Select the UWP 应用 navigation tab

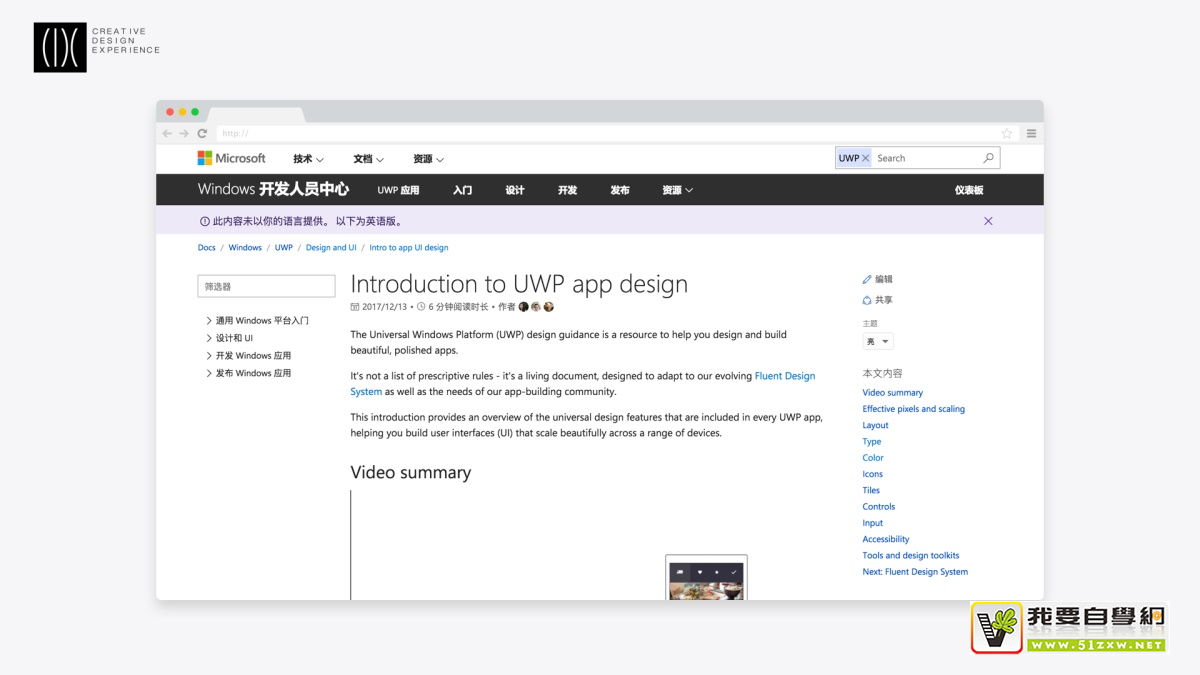click(398, 190)
